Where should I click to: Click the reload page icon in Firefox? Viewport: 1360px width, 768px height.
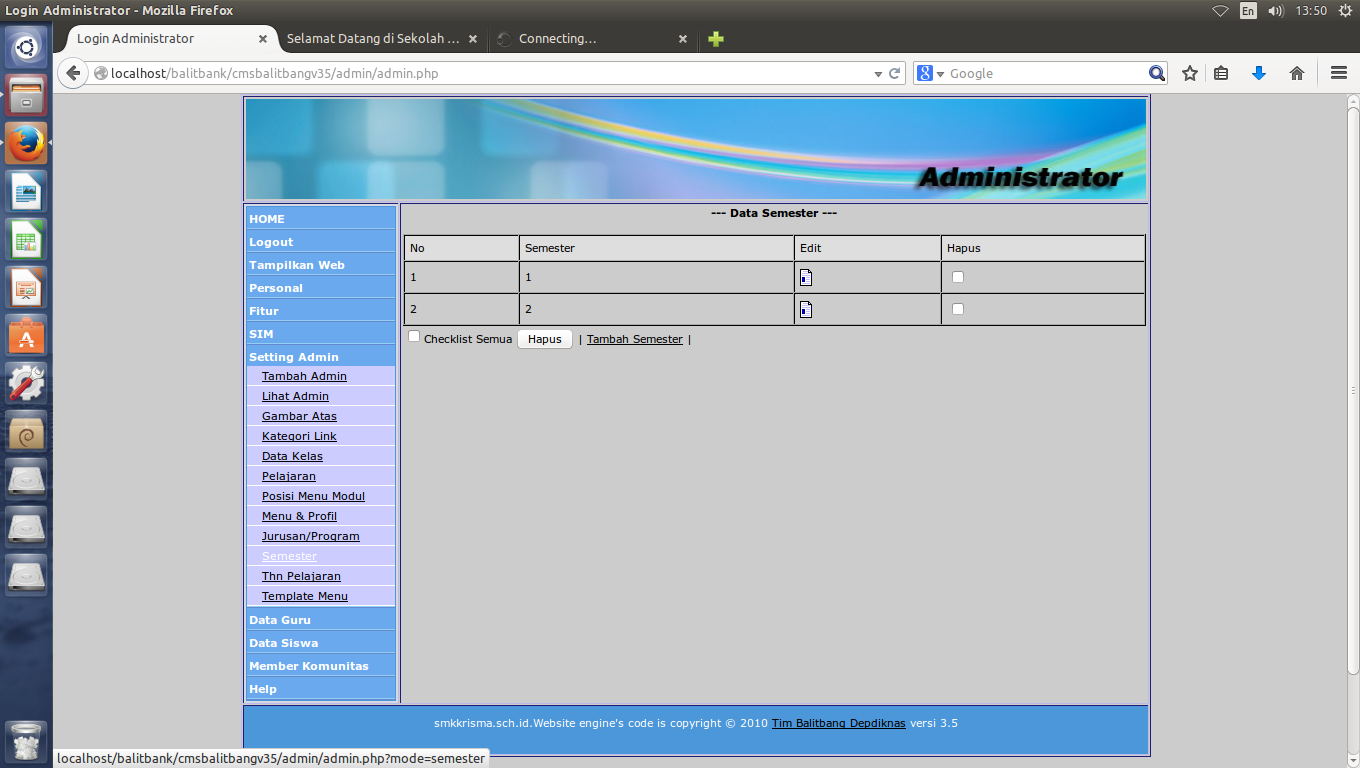893,72
